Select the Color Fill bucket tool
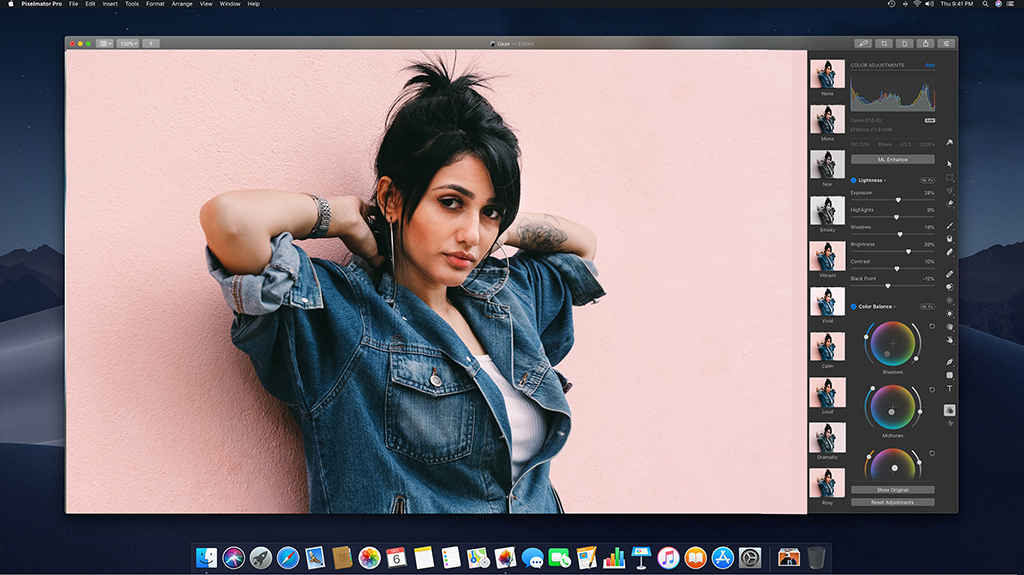Screen dimensions: 1024x575 950,238
